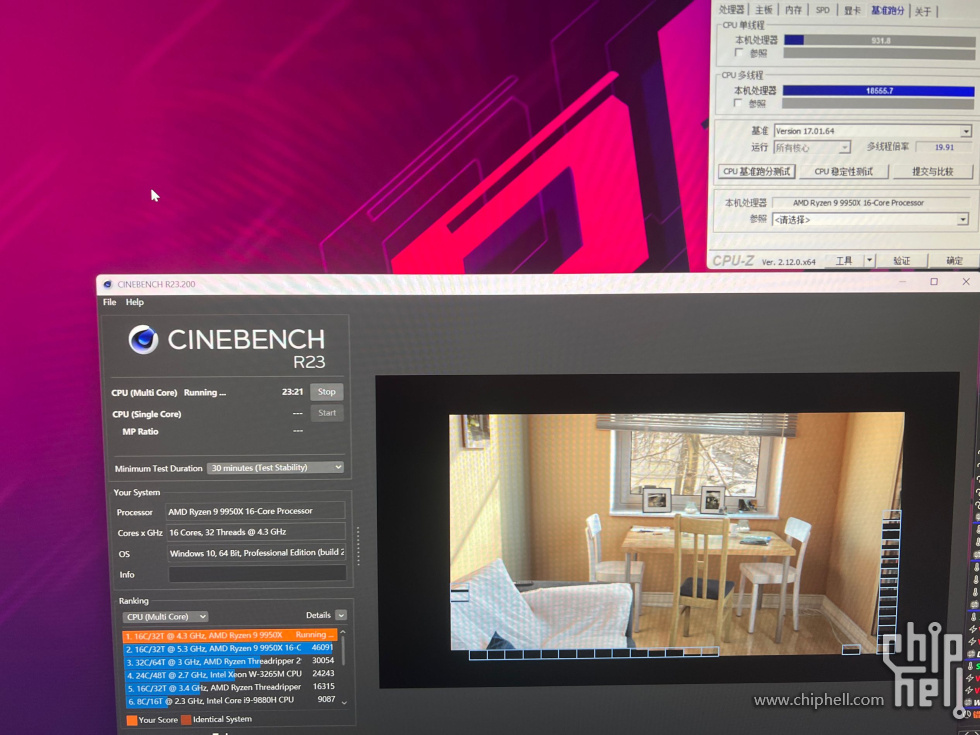Switch to CPU-Z 关于 tab
Viewport: 980px width, 735px height.
(x=923, y=11)
